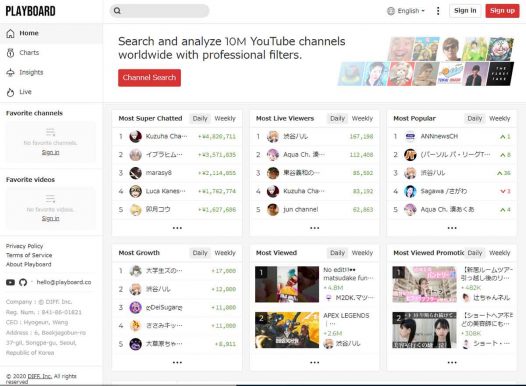This screenshot has height=386, width=526.
Task: Expand more results under Most Growth
Action: point(177,363)
